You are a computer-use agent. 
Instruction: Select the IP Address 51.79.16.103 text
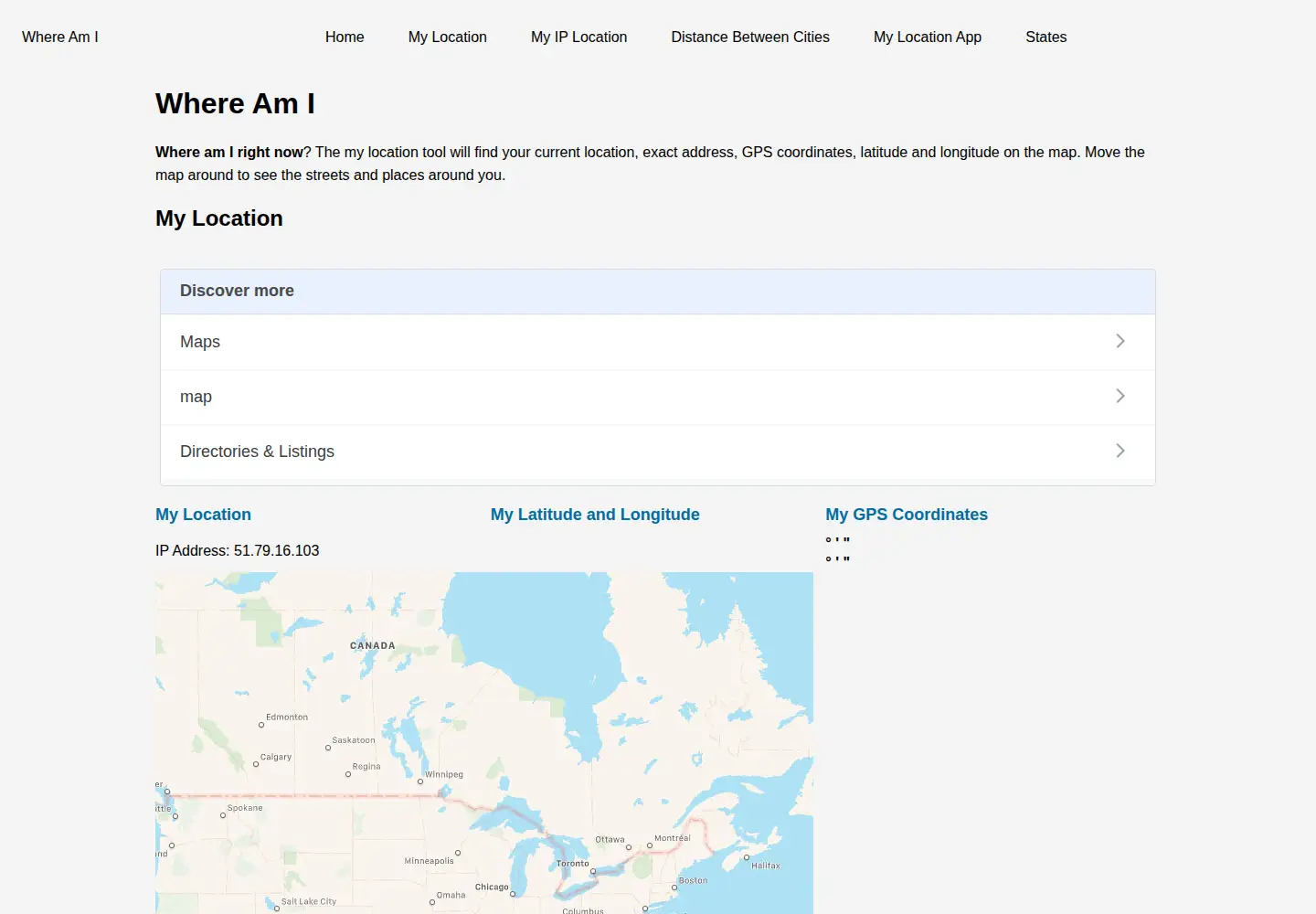[238, 550]
